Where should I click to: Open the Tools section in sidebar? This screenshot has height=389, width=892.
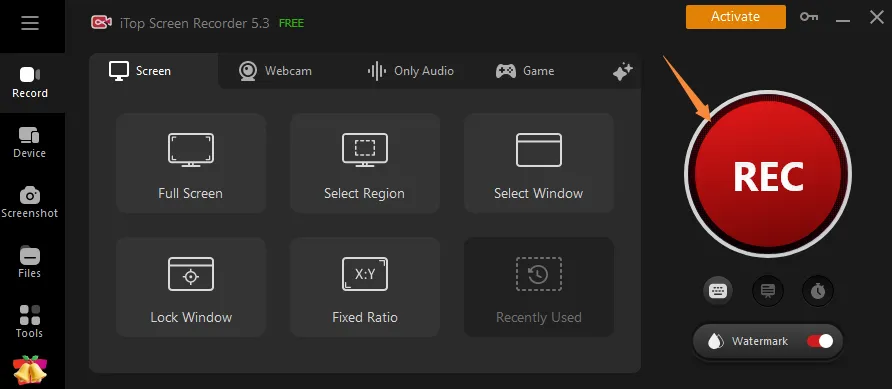click(x=30, y=322)
